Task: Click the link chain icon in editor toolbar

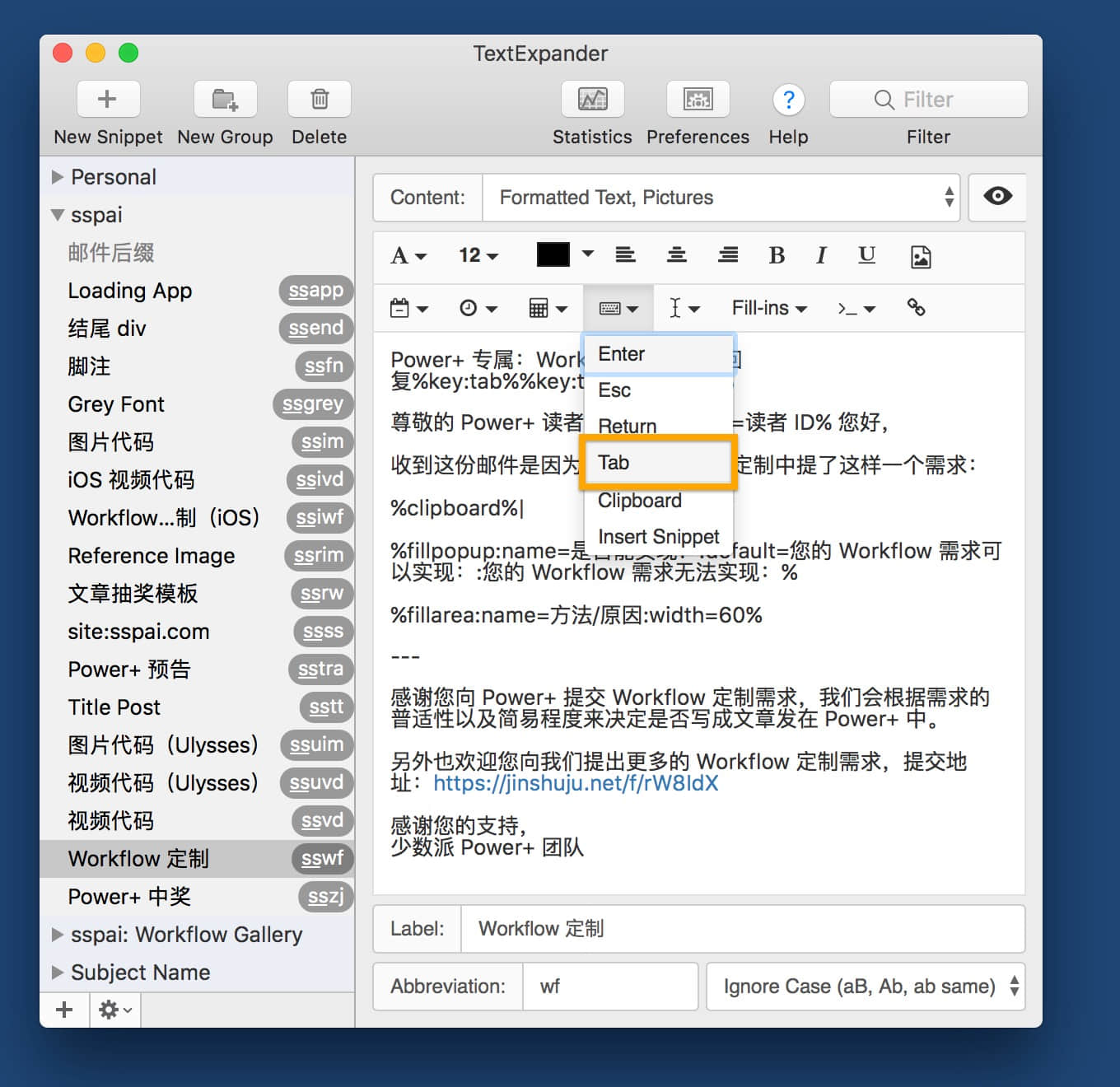Action: (x=916, y=308)
